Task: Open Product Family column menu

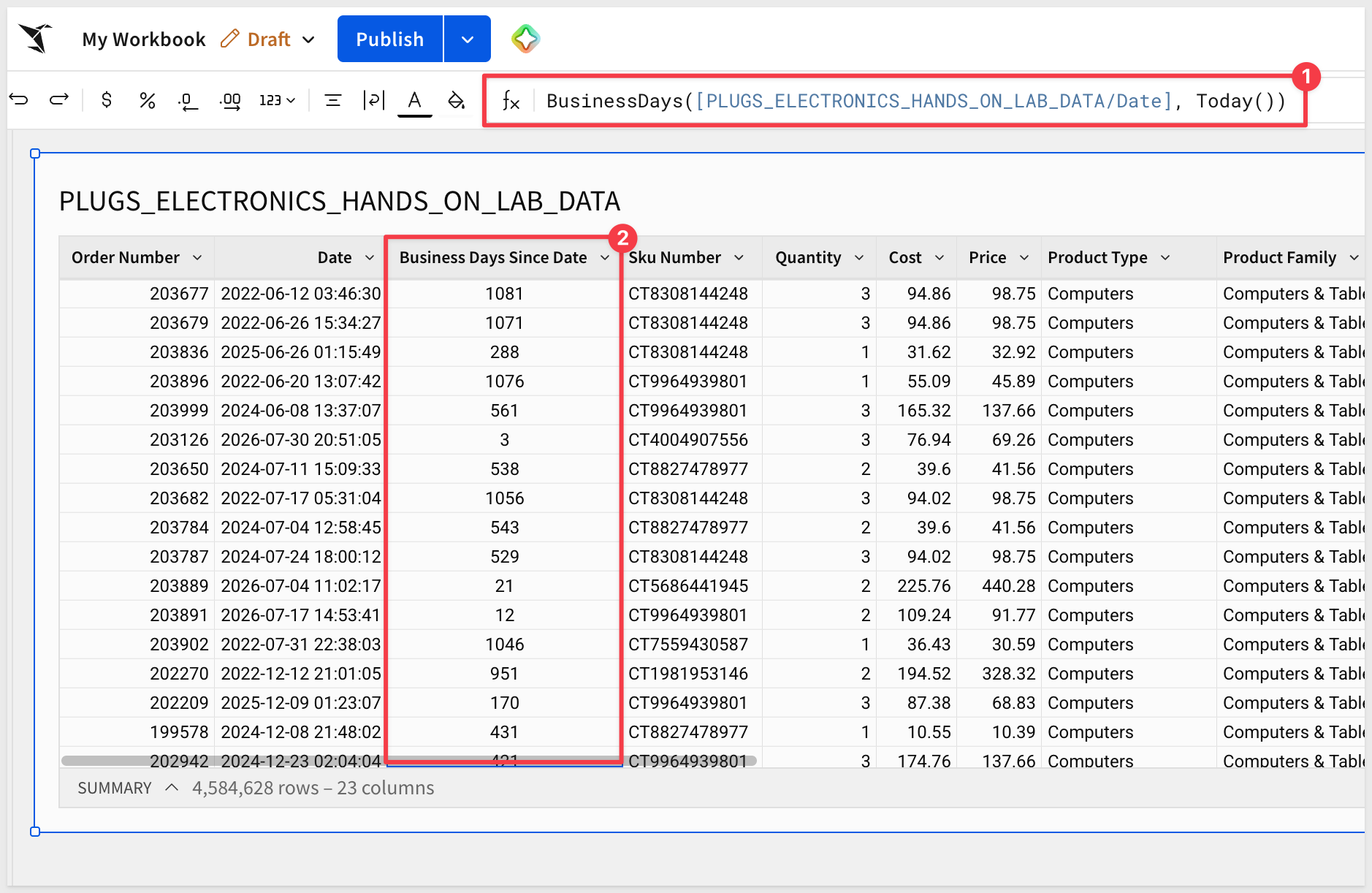Action: coord(1354,257)
